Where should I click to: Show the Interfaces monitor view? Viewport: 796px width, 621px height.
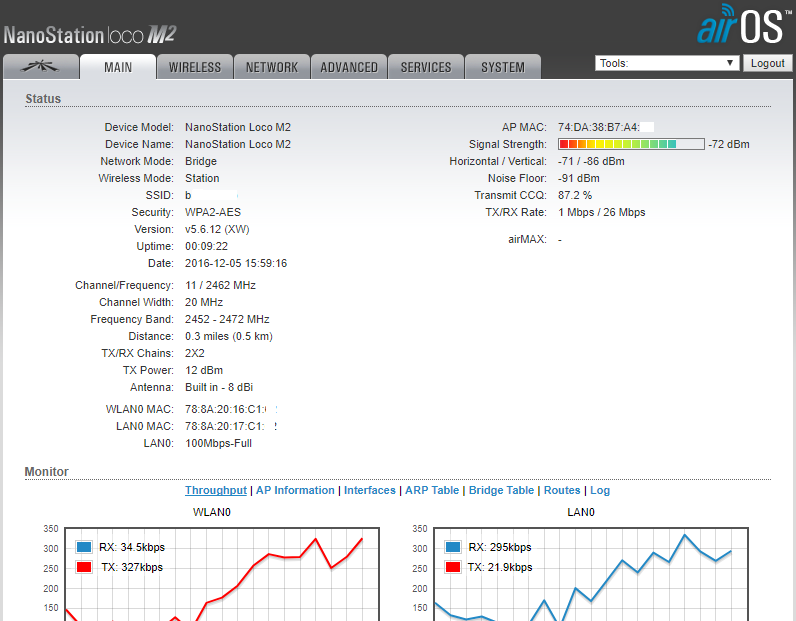369,490
